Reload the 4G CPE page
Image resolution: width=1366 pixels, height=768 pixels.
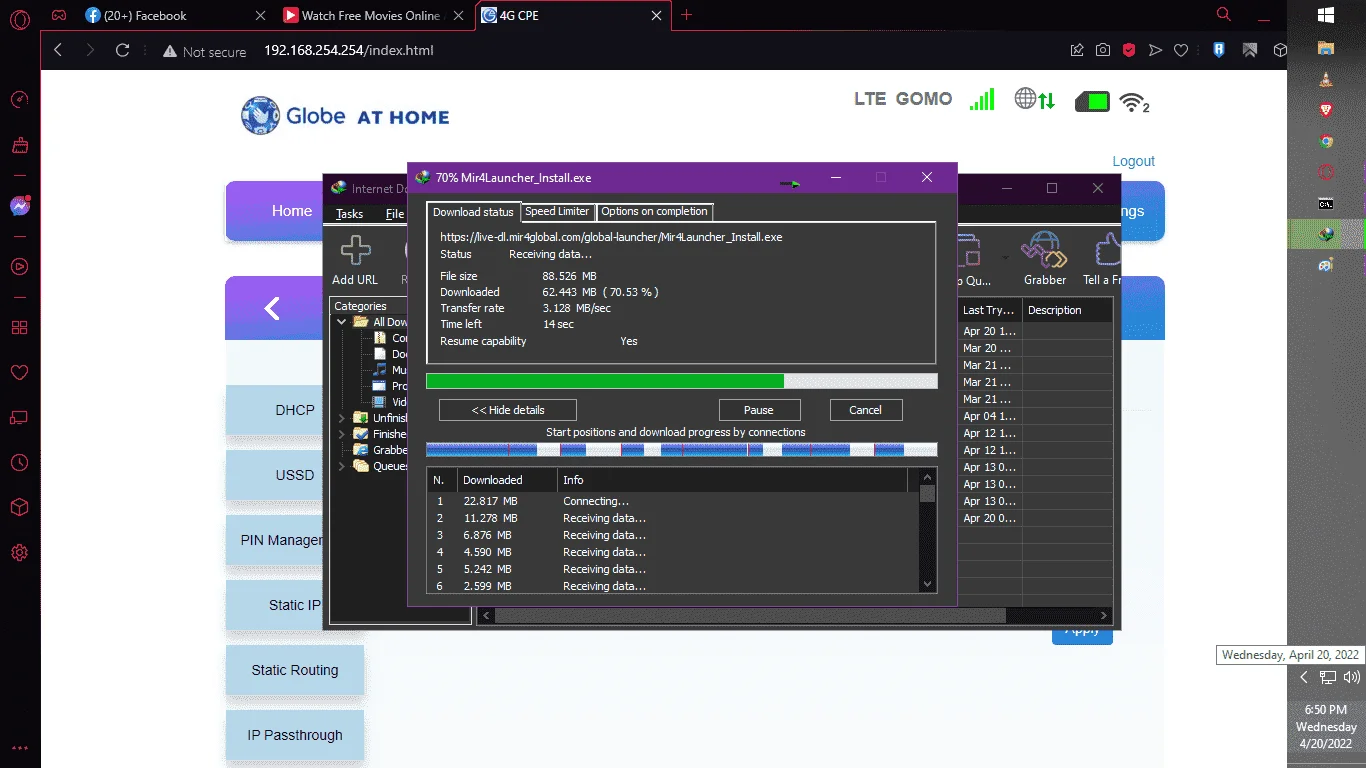click(x=123, y=50)
